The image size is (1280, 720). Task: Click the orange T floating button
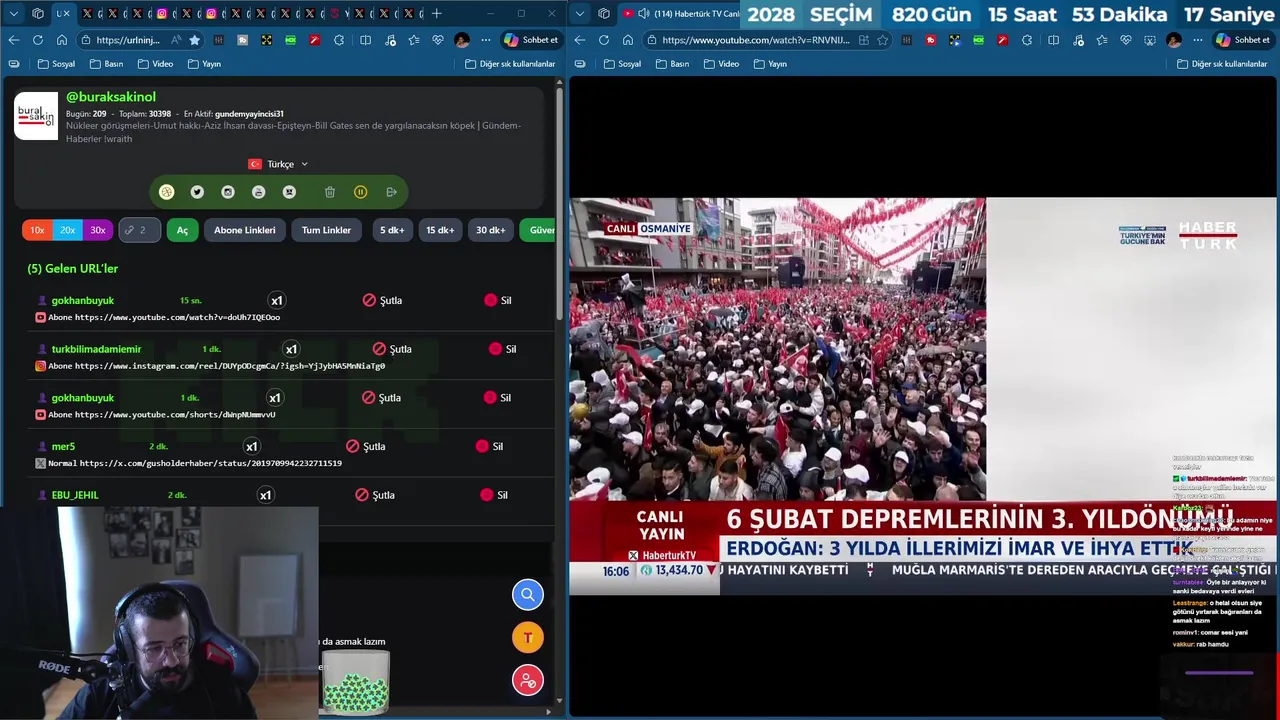[x=528, y=638]
